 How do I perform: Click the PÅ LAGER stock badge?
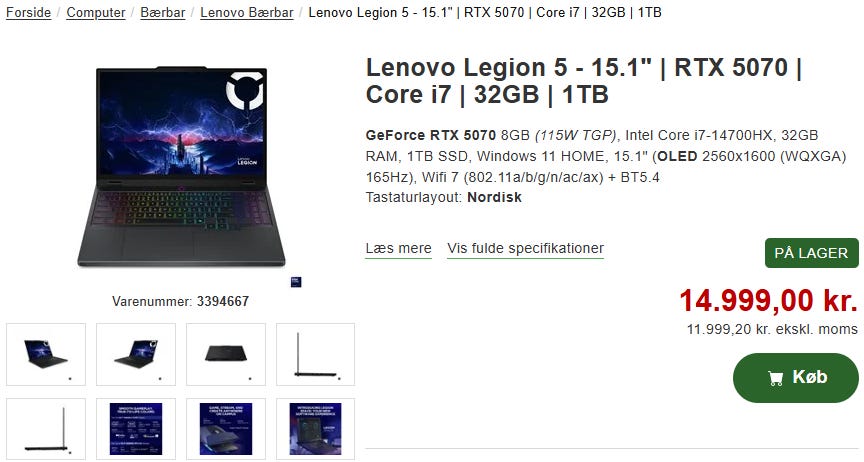click(x=811, y=253)
